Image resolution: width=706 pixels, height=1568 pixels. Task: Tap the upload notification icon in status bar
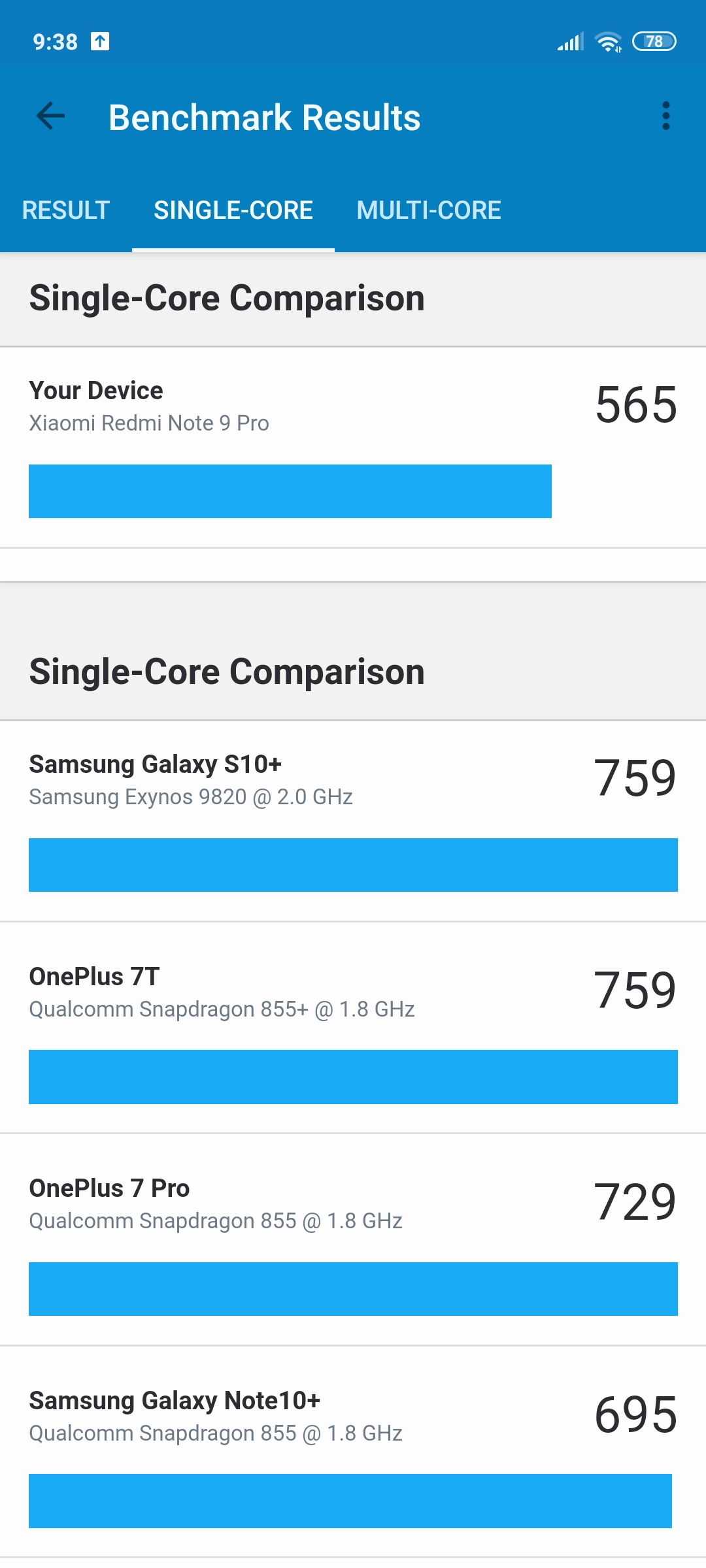[100, 41]
